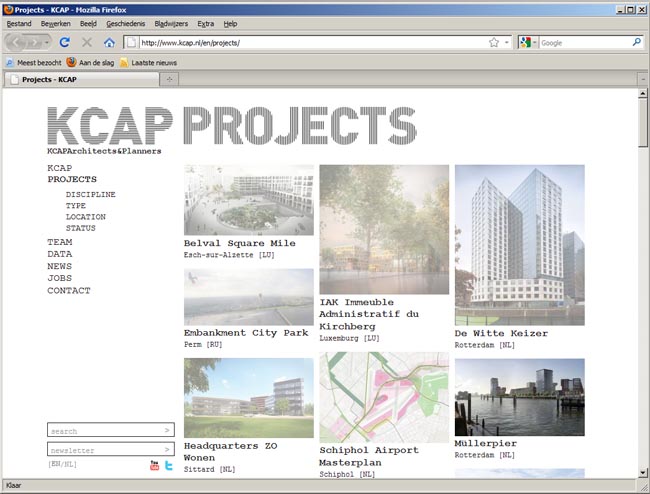Go to the TEAM page

60,242
